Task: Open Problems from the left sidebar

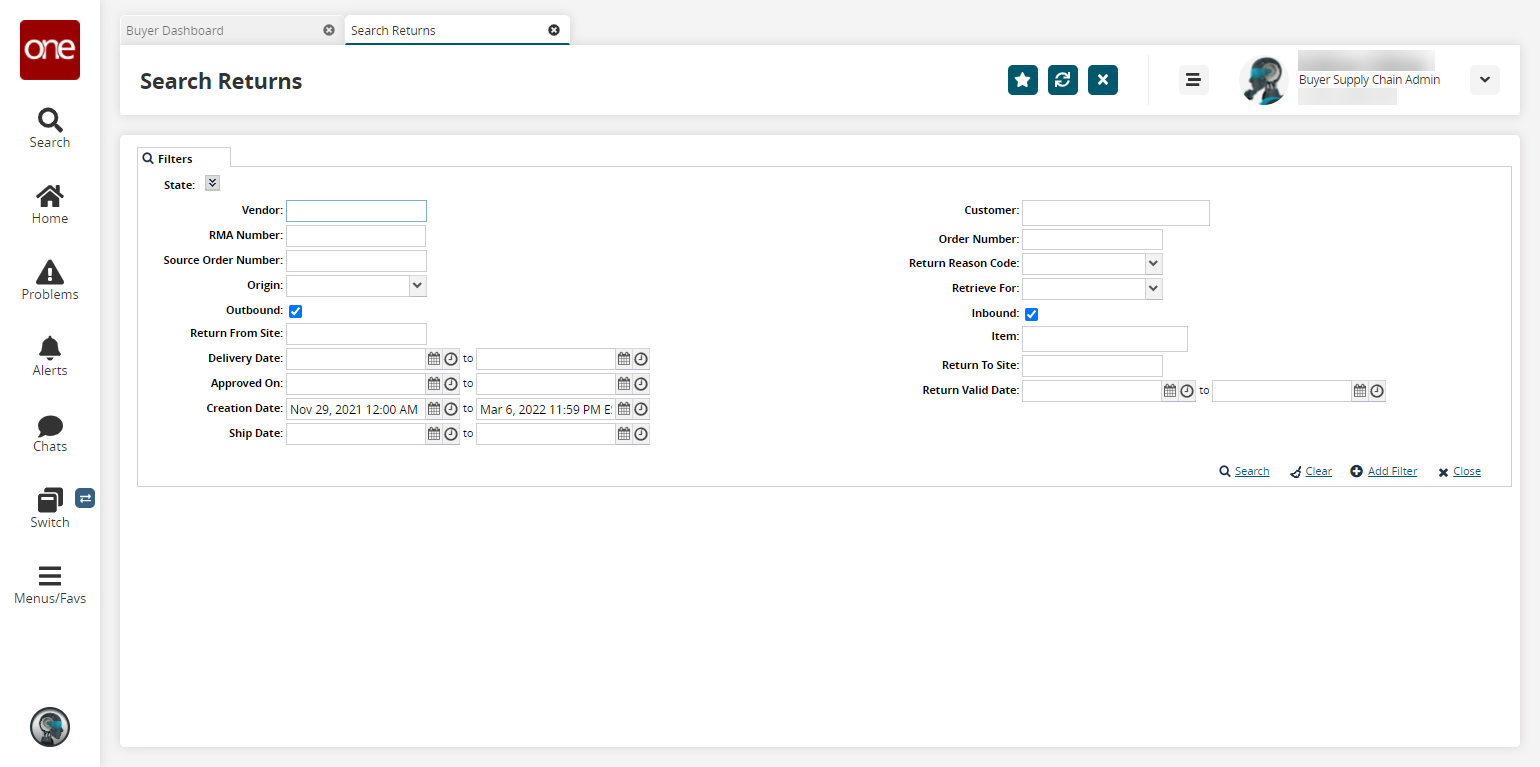Action: coord(50,279)
